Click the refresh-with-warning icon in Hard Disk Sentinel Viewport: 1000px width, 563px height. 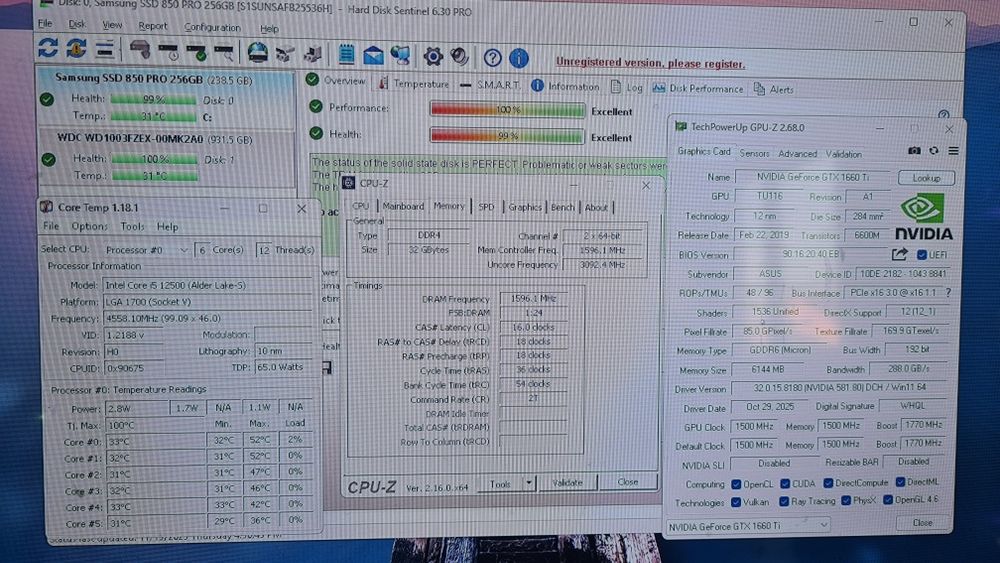pos(76,48)
